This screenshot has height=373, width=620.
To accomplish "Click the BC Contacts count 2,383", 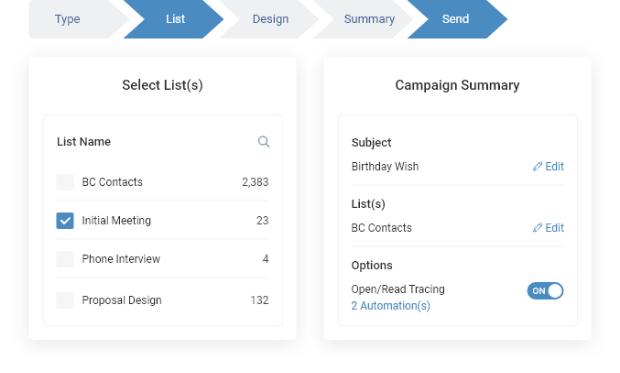I will pos(255,182).
